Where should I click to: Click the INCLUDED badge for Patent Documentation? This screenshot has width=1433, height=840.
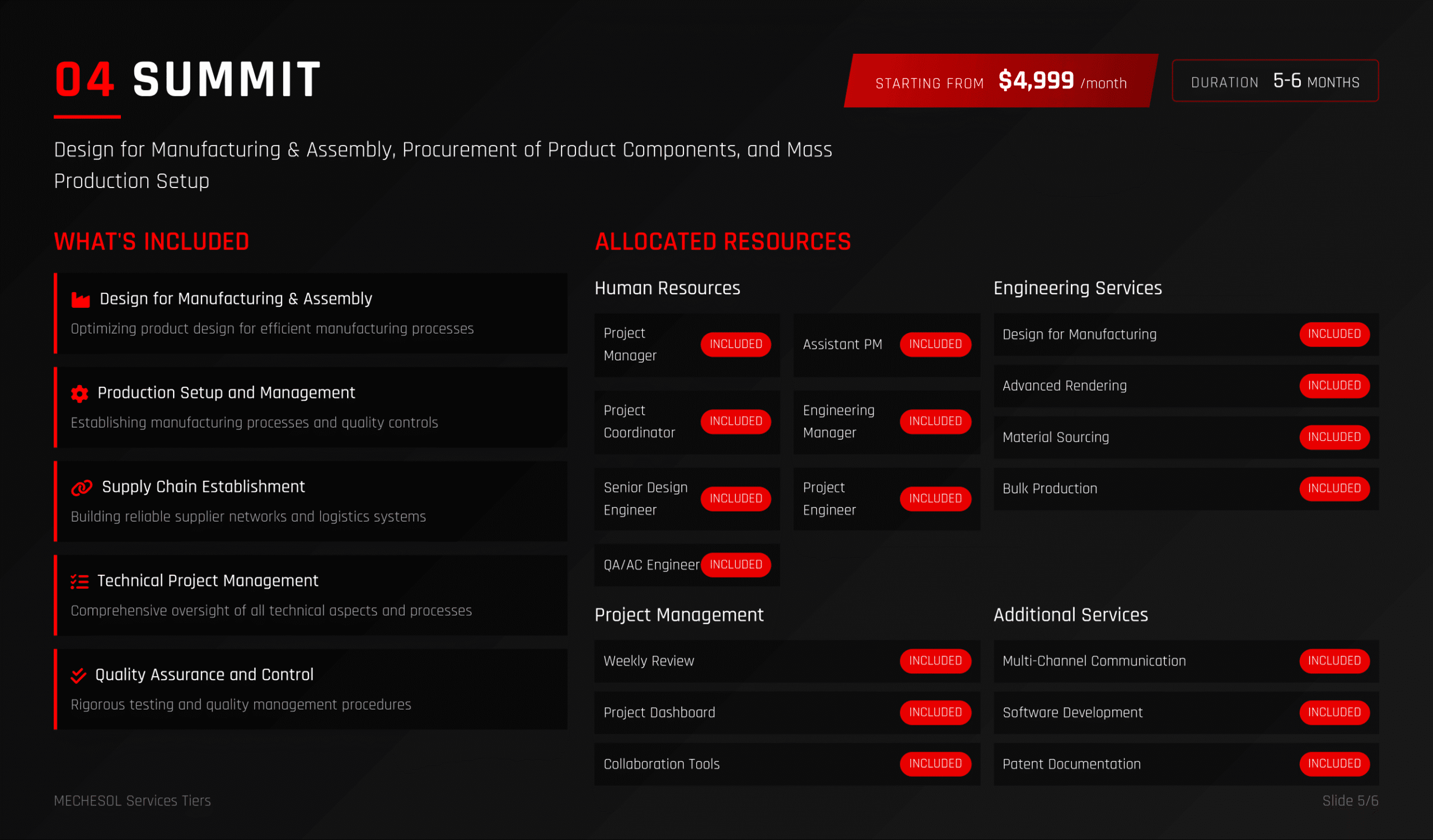coord(1333,764)
